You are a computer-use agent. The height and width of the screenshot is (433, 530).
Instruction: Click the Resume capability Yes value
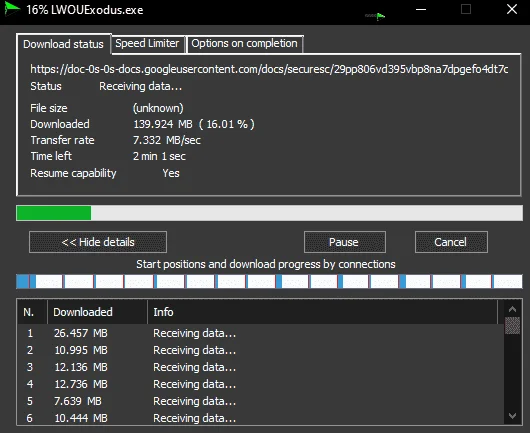[171, 173]
